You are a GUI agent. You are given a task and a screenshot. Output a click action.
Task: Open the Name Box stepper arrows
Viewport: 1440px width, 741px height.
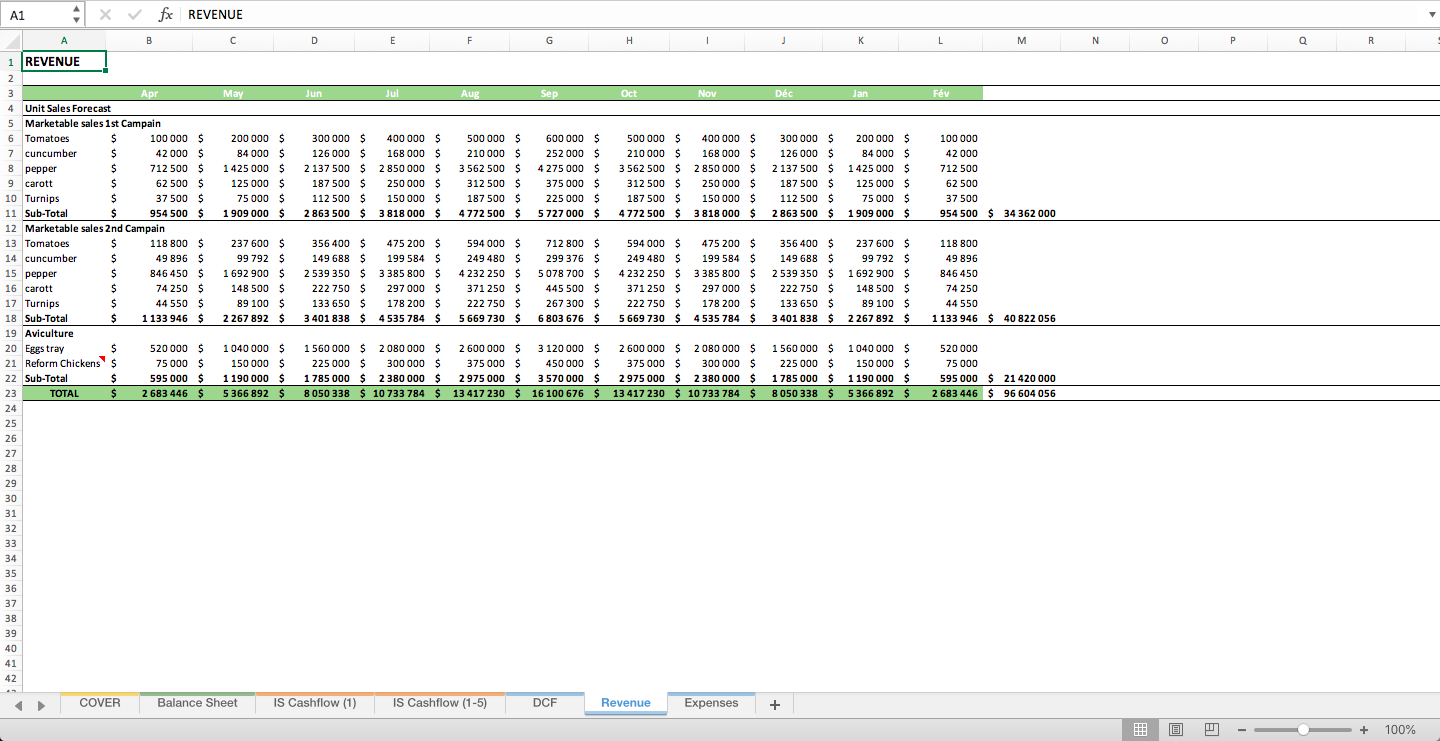pyautogui.click(x=77, y=15)
